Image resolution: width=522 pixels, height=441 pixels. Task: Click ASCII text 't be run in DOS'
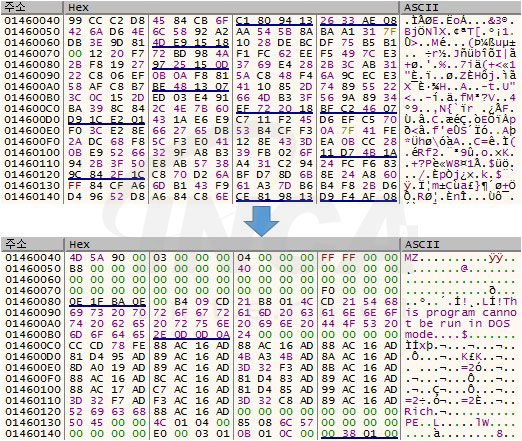tap(457, 324)
